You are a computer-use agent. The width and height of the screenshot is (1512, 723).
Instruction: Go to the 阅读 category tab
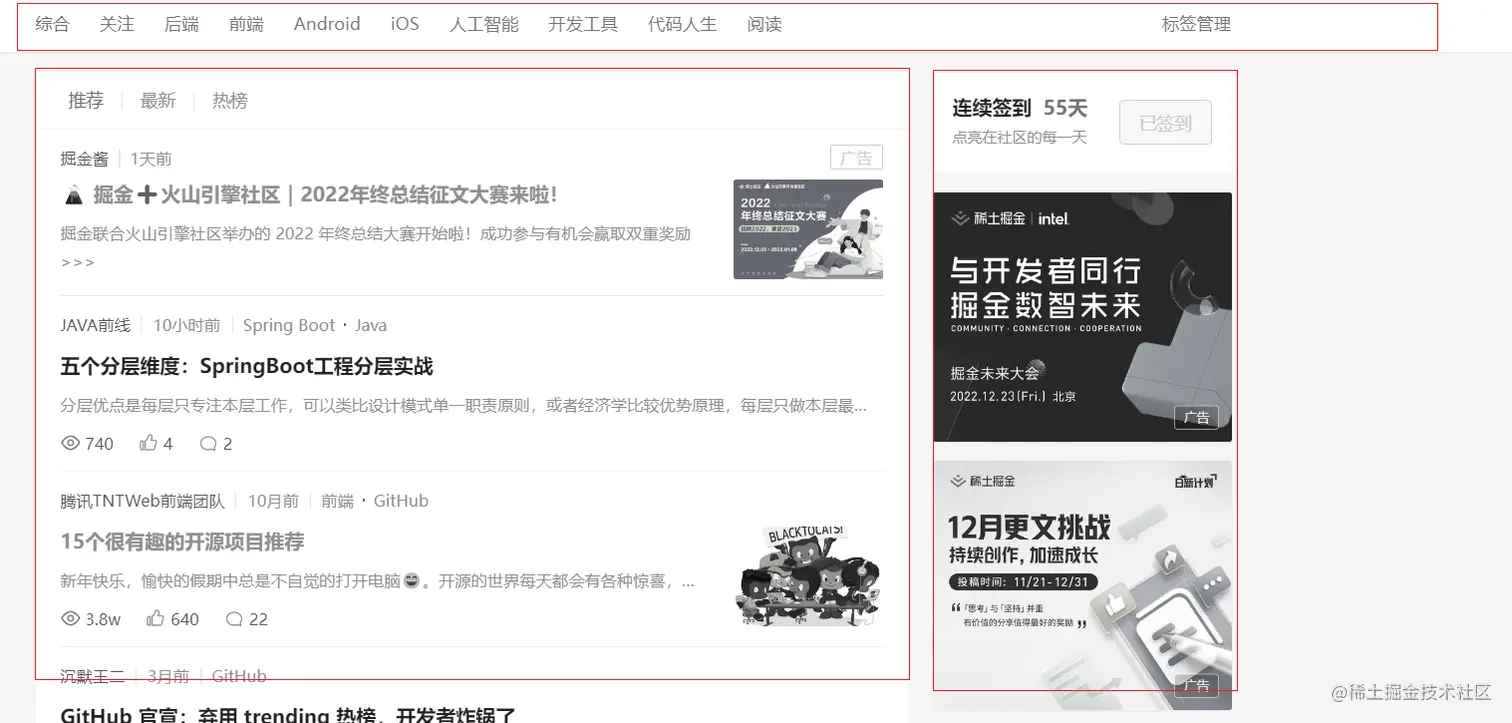(764, 24)
